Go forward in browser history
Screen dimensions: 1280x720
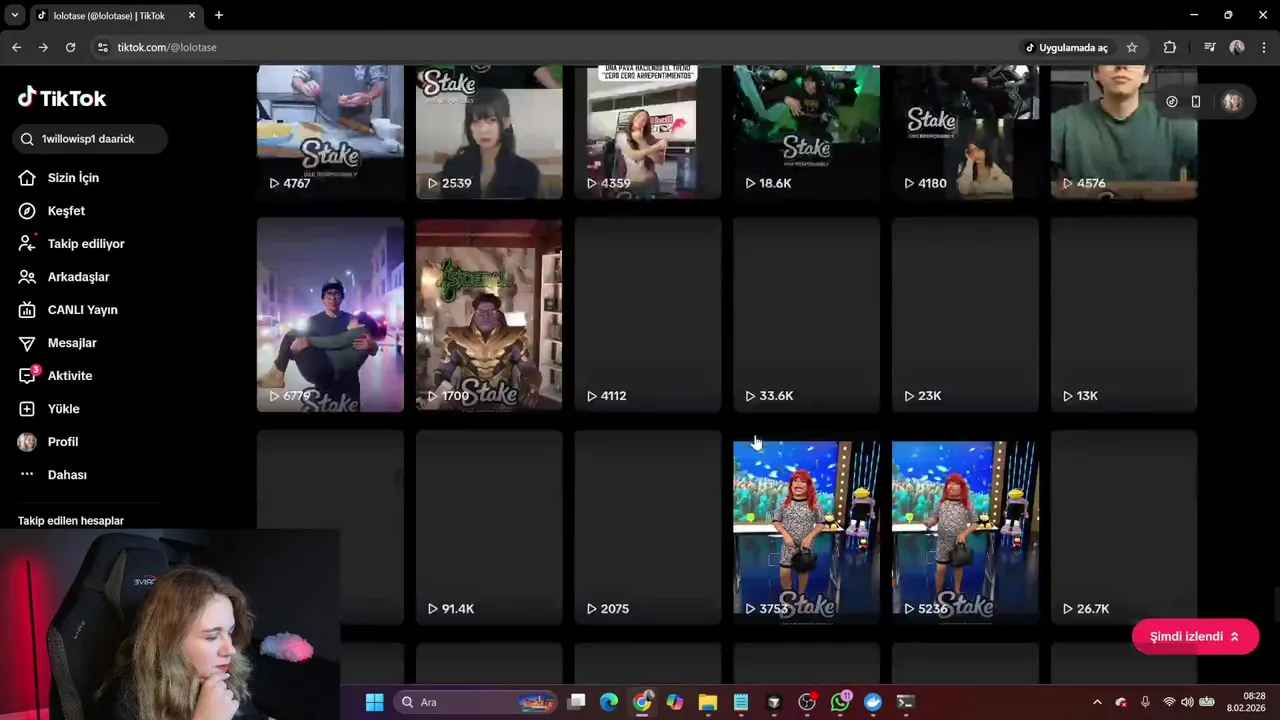click(x=43, y=47)
